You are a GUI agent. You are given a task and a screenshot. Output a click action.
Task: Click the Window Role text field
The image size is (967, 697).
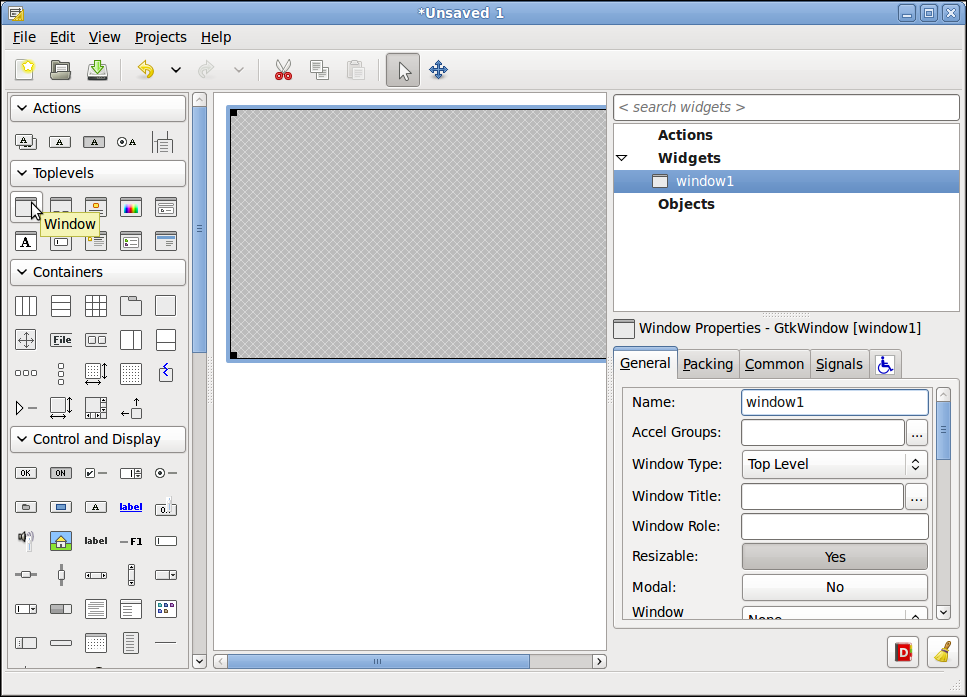(x=834, y=526)
